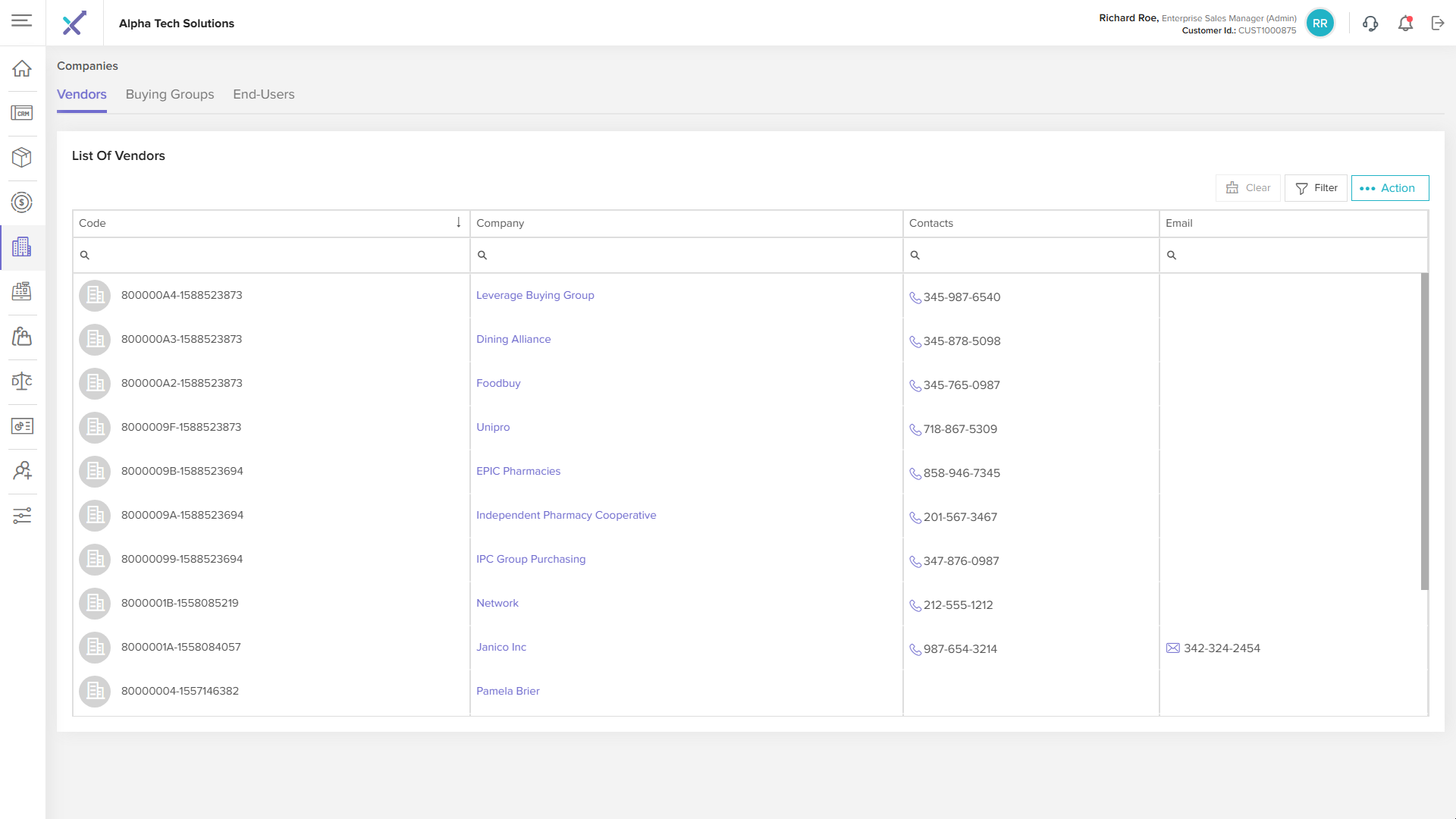Click the notification bell icon

point(1405,24)
